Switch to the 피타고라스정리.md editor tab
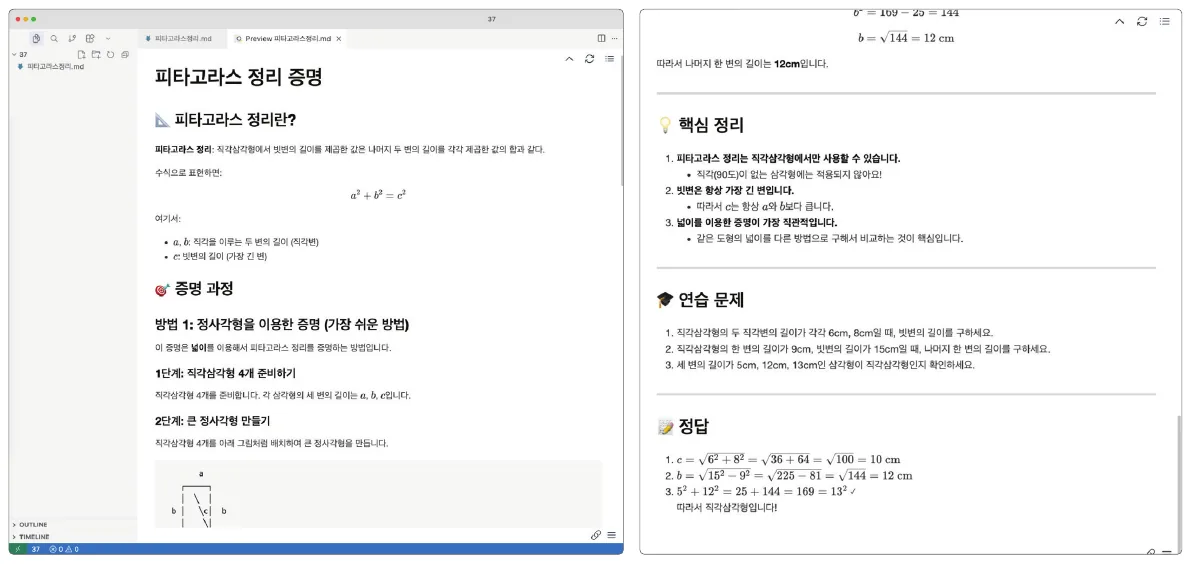Viewport: 1192px width, 564px height. pyautogui.click(x=182, y=38)
